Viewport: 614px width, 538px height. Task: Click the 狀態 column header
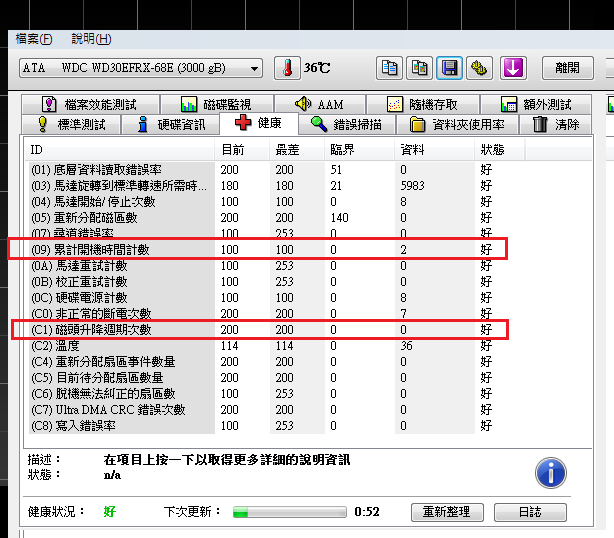[500, 150]
